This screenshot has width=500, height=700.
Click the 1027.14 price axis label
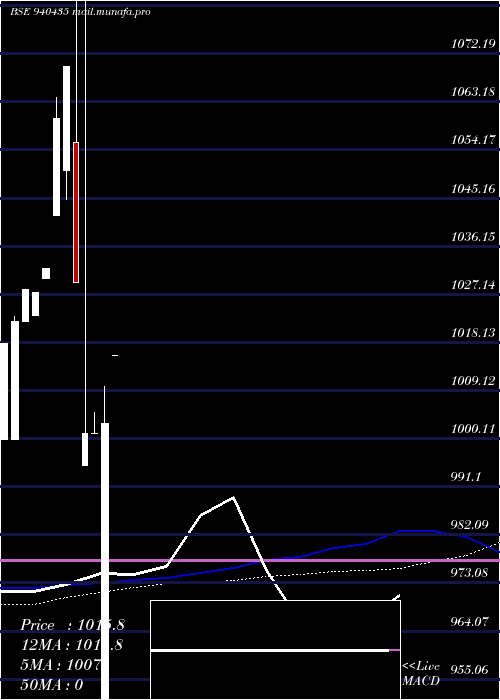(473, 284)
